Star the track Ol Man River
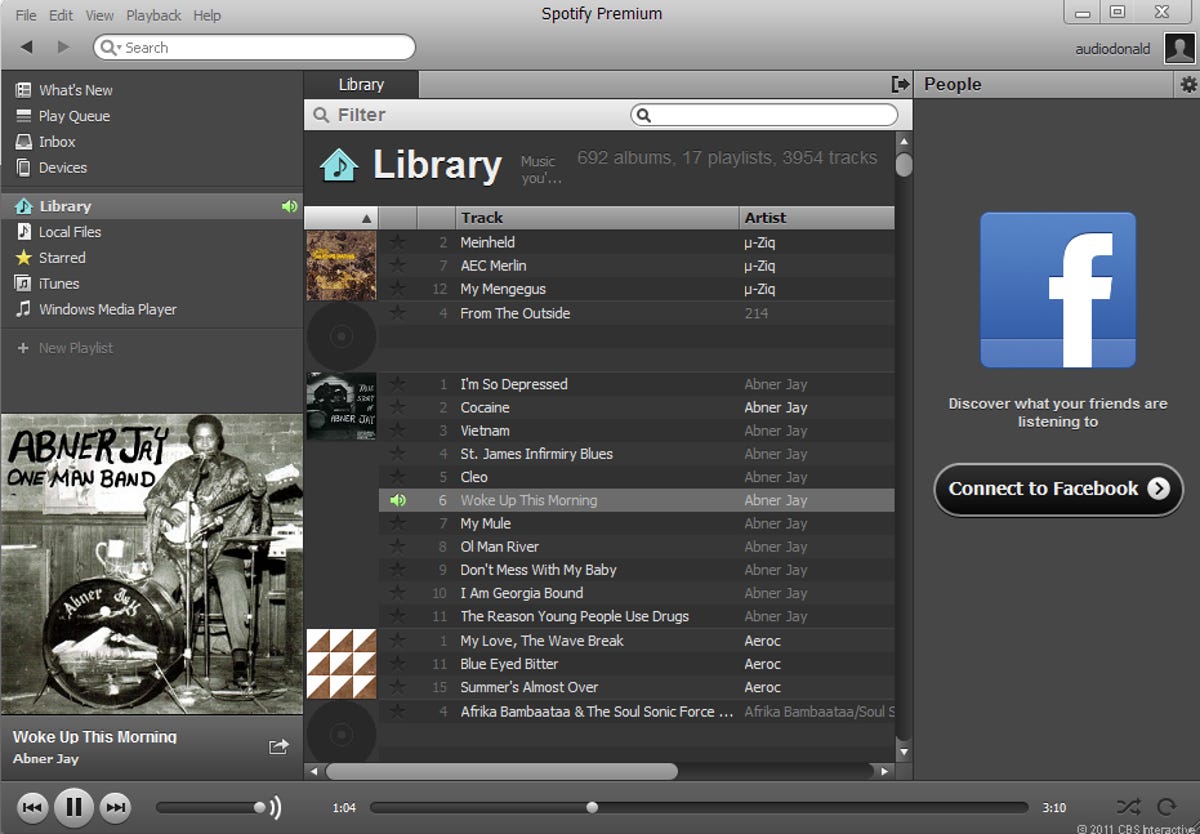This screenshot has height=834, width=1200. (x=398, y=546)
